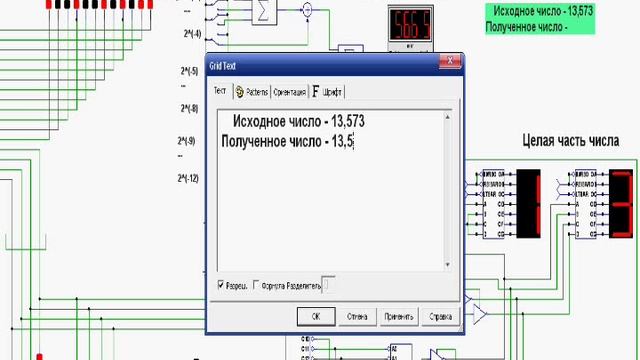Select the green 'Исходное число' text box on schematic
This screenshot has width=640, height=360.
tap(540, 19)
